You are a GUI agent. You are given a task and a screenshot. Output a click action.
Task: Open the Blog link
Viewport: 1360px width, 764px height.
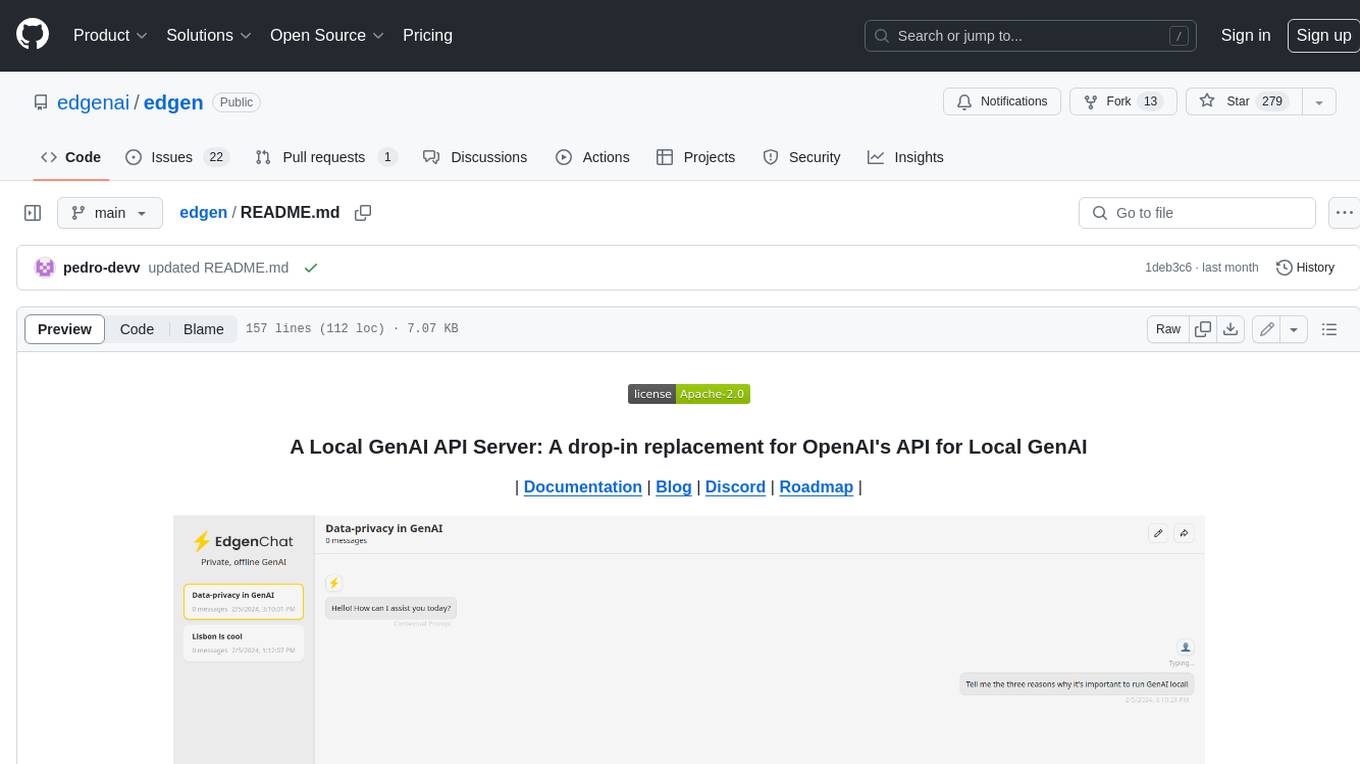click(x=674, y=487)
